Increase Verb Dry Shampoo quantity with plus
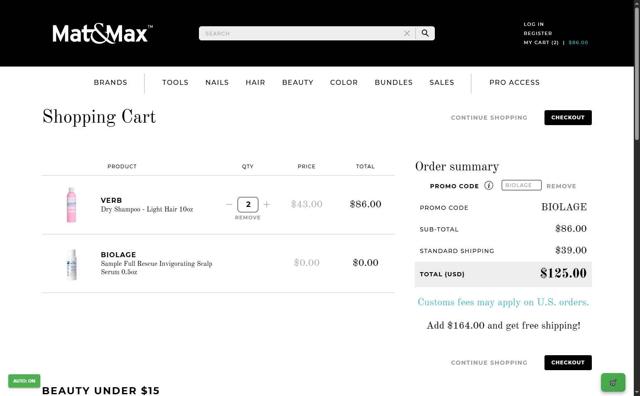 pos(267,204)
